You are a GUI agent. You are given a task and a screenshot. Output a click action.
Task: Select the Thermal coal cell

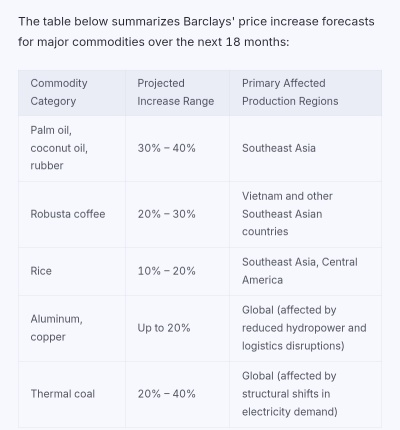pyautogui.click(x=63, y=394)
